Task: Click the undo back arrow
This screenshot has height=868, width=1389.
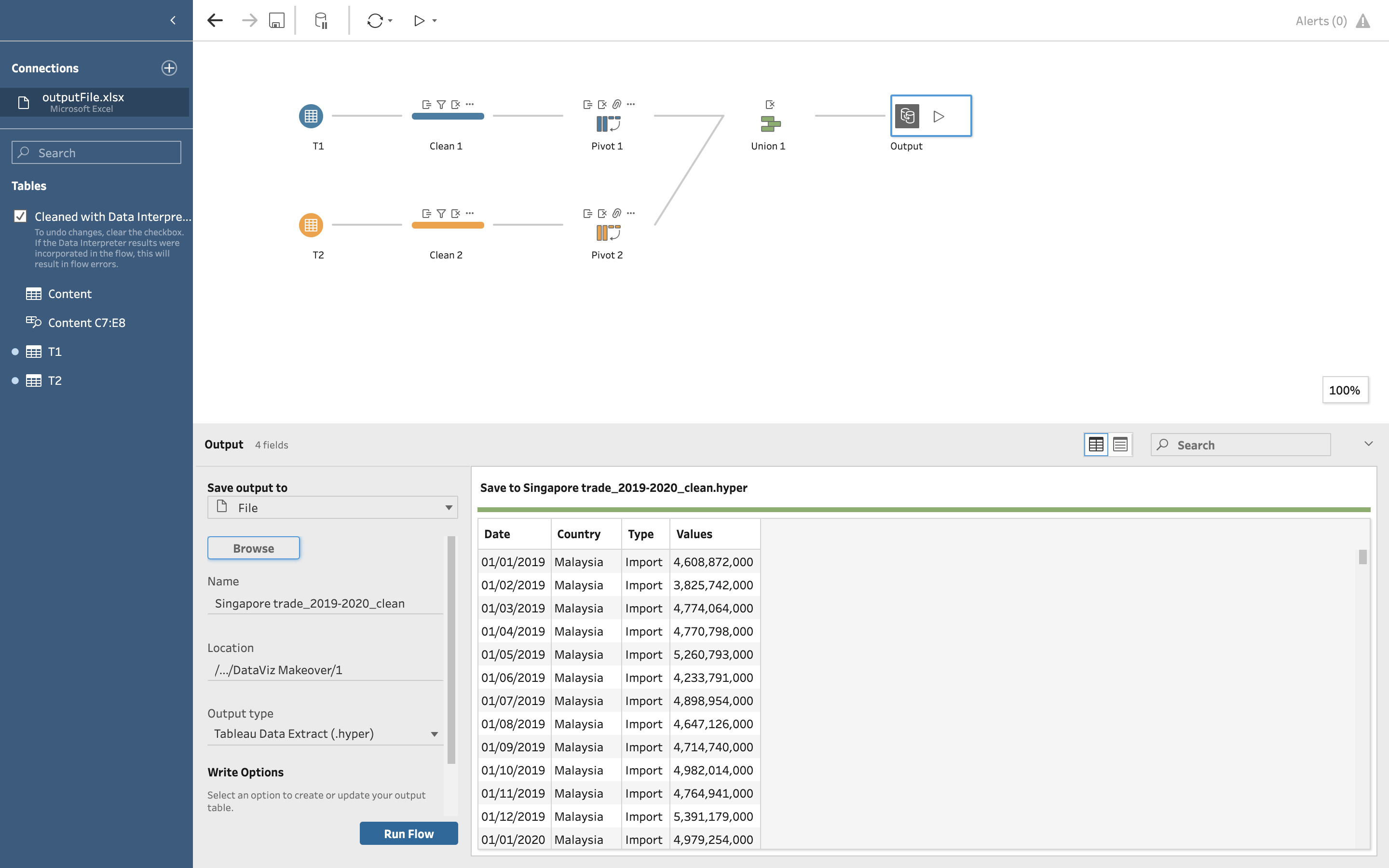Action: click(x=215, y=21)
